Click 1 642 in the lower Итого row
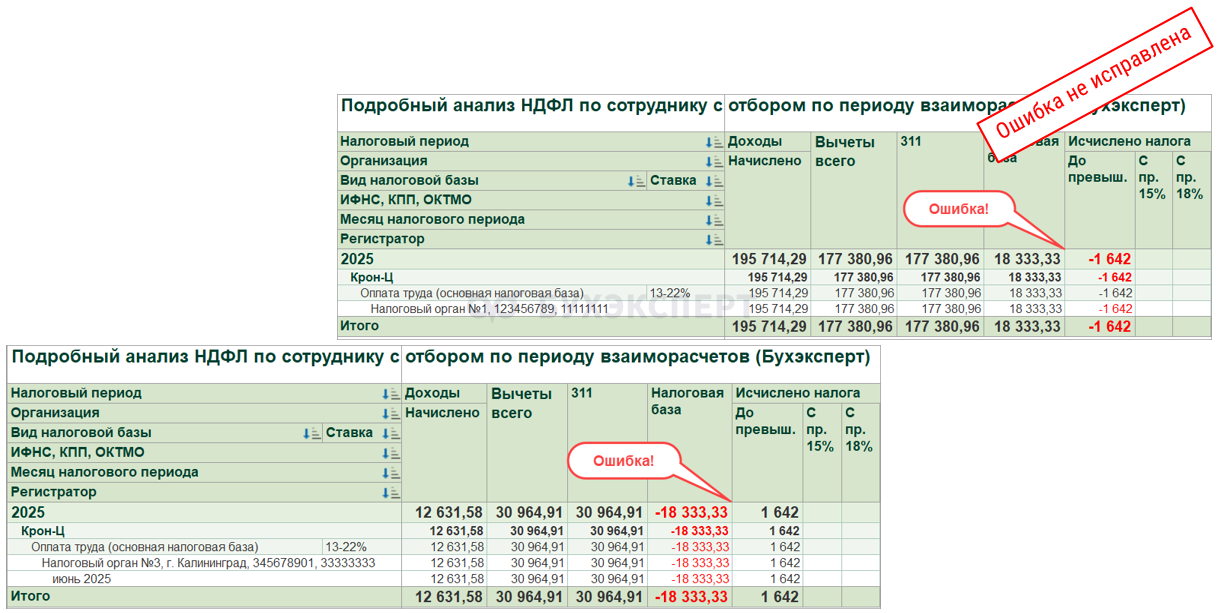 click(780, 597)
